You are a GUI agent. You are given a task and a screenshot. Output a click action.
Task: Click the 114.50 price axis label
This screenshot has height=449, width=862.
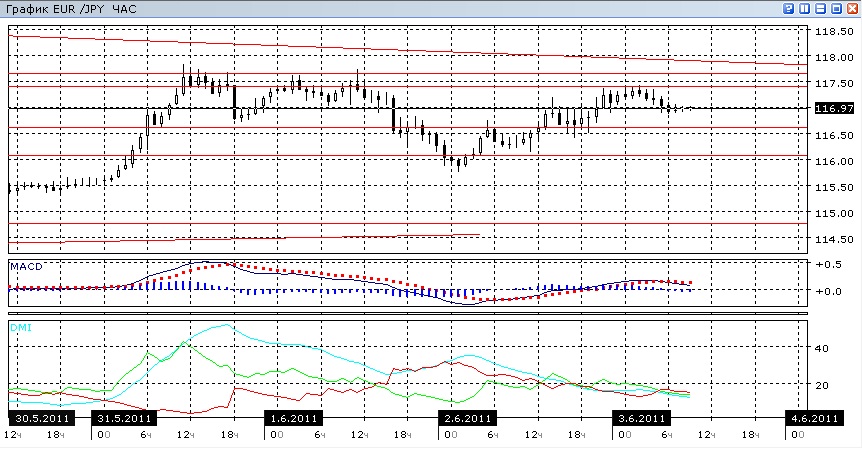[834, 240]
